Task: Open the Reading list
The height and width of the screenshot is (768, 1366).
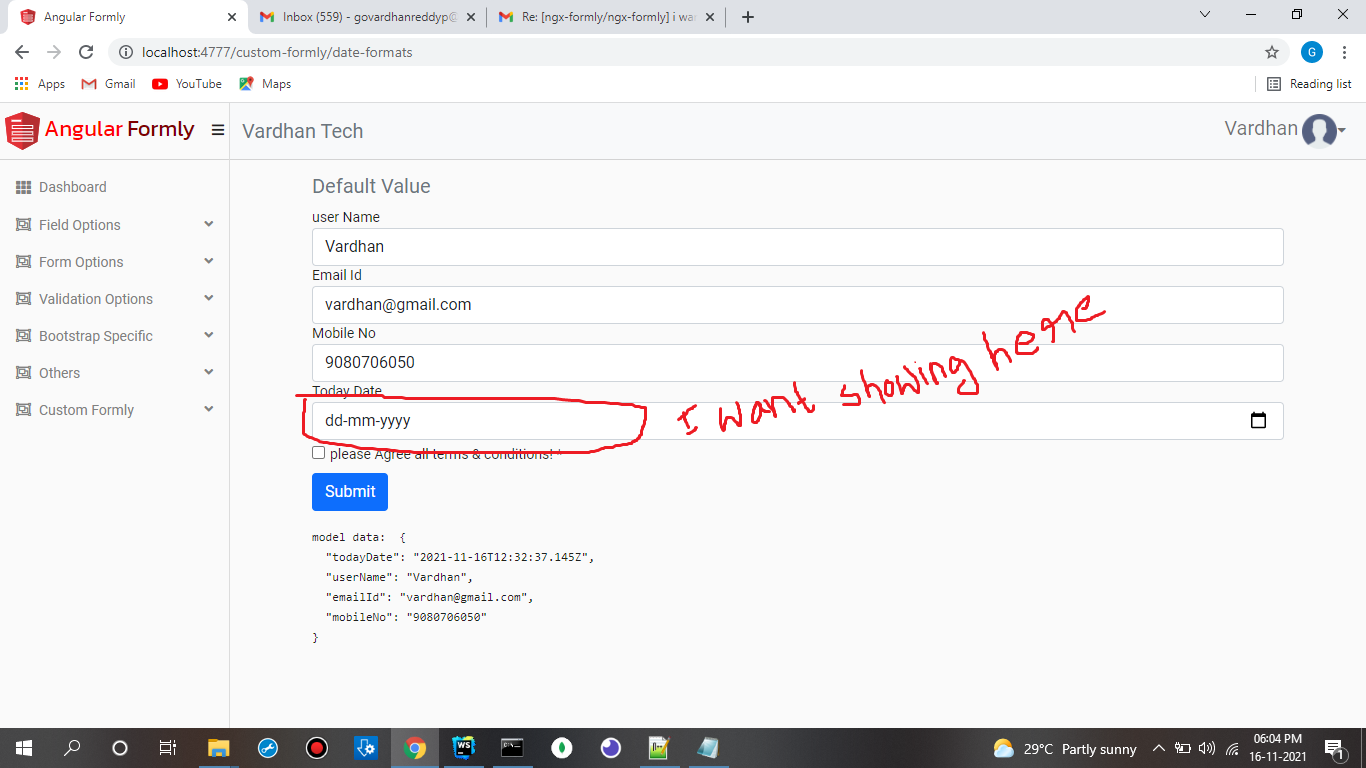Action: pyautogui.click(x=1308, y=84)
